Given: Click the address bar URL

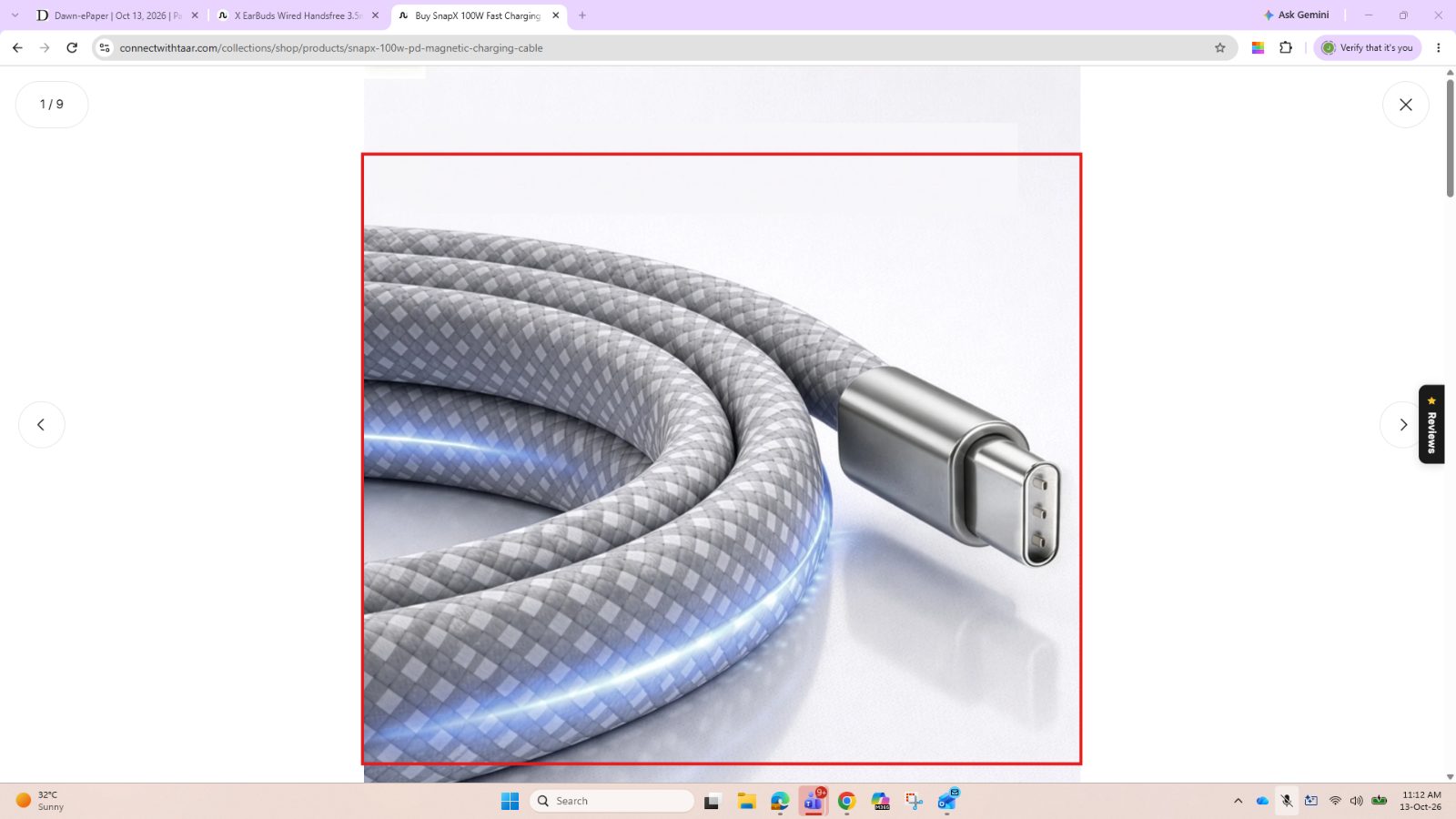Looking at the screenshot, I should (331, 48).
